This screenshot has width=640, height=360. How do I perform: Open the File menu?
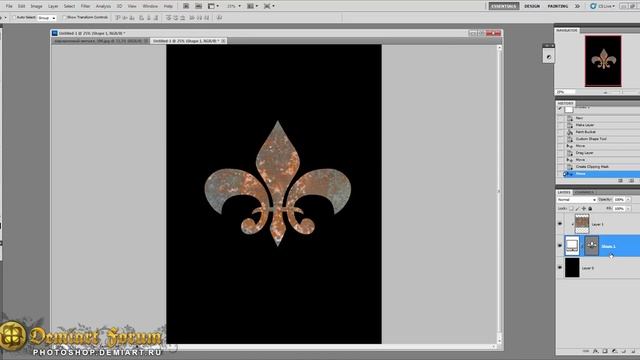(9, 6)
